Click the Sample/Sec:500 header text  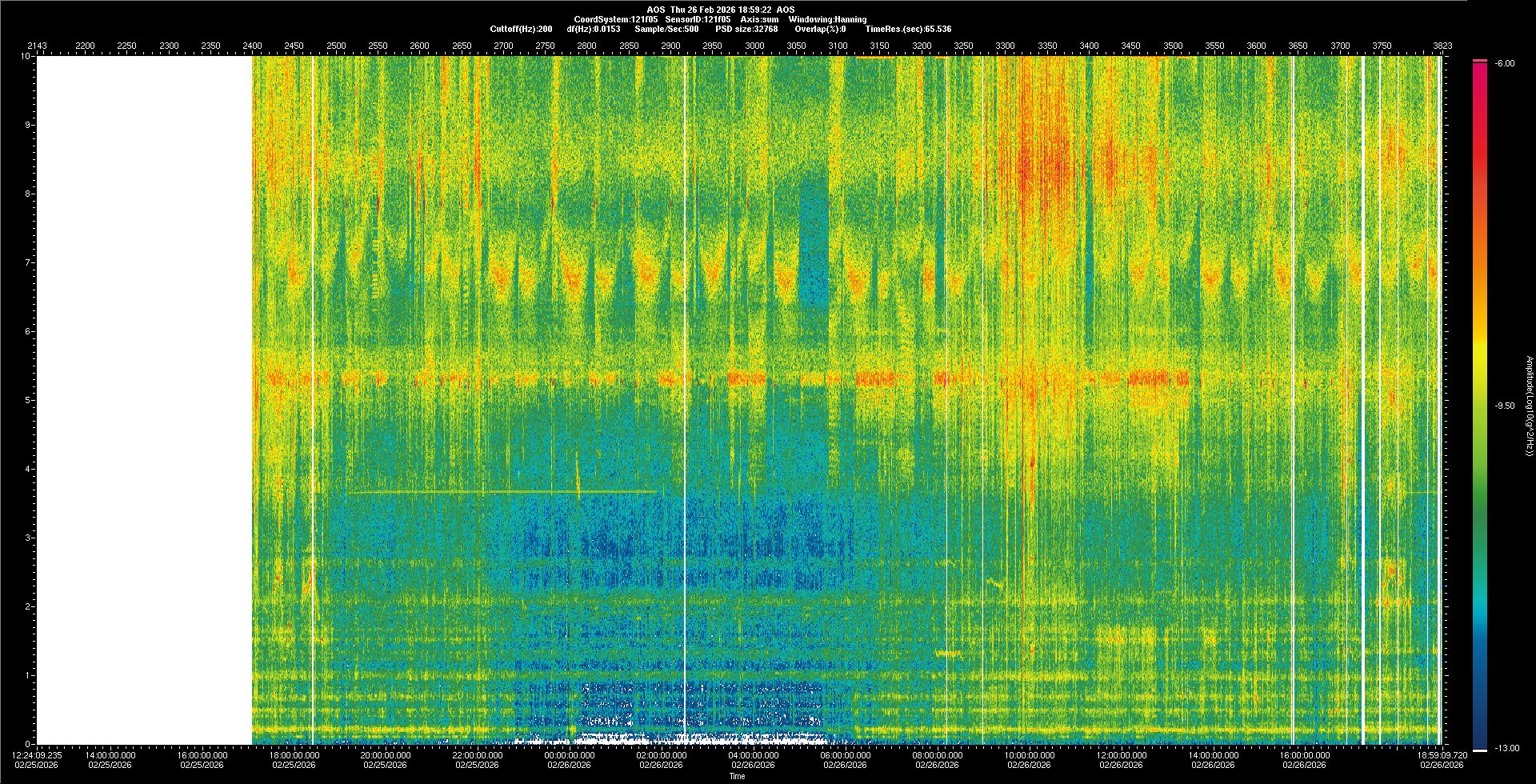pos(666,29)
